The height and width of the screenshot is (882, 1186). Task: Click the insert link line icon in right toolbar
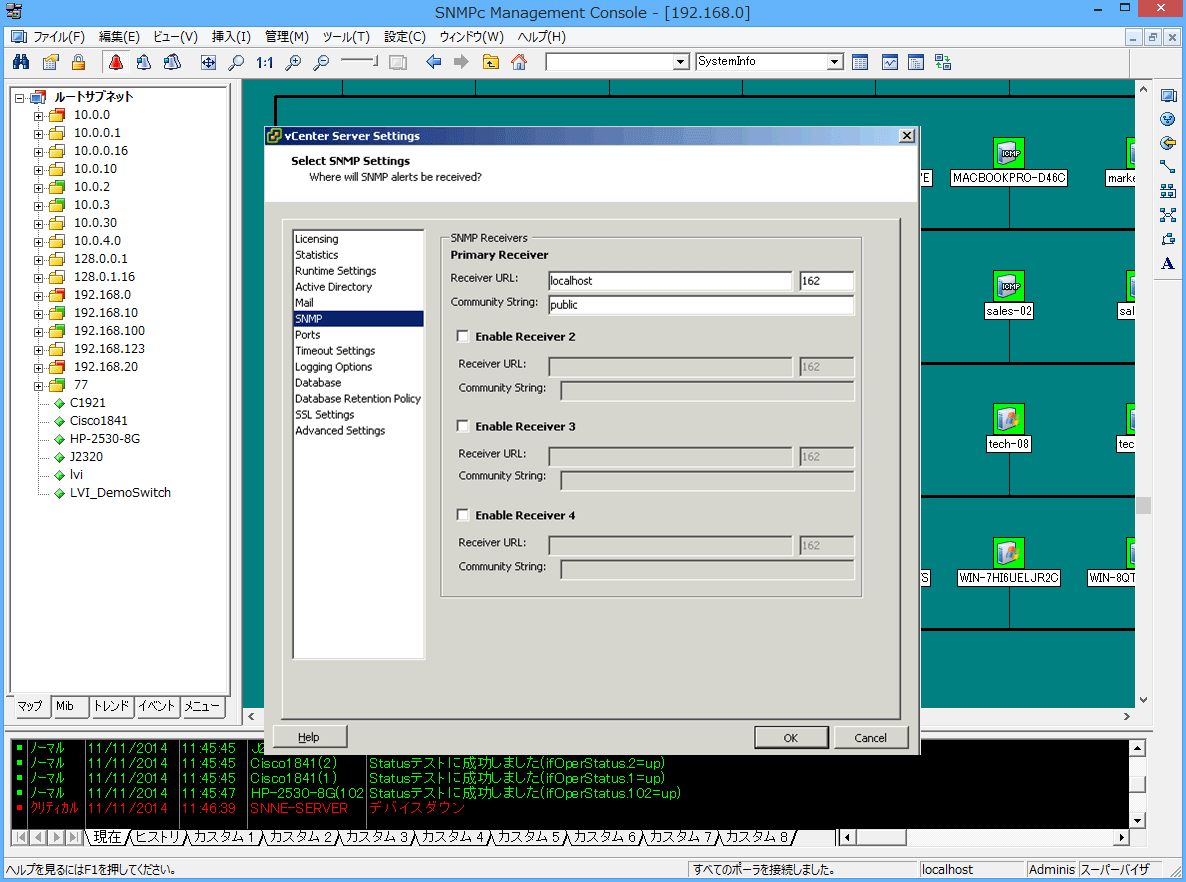(1169, 167)
